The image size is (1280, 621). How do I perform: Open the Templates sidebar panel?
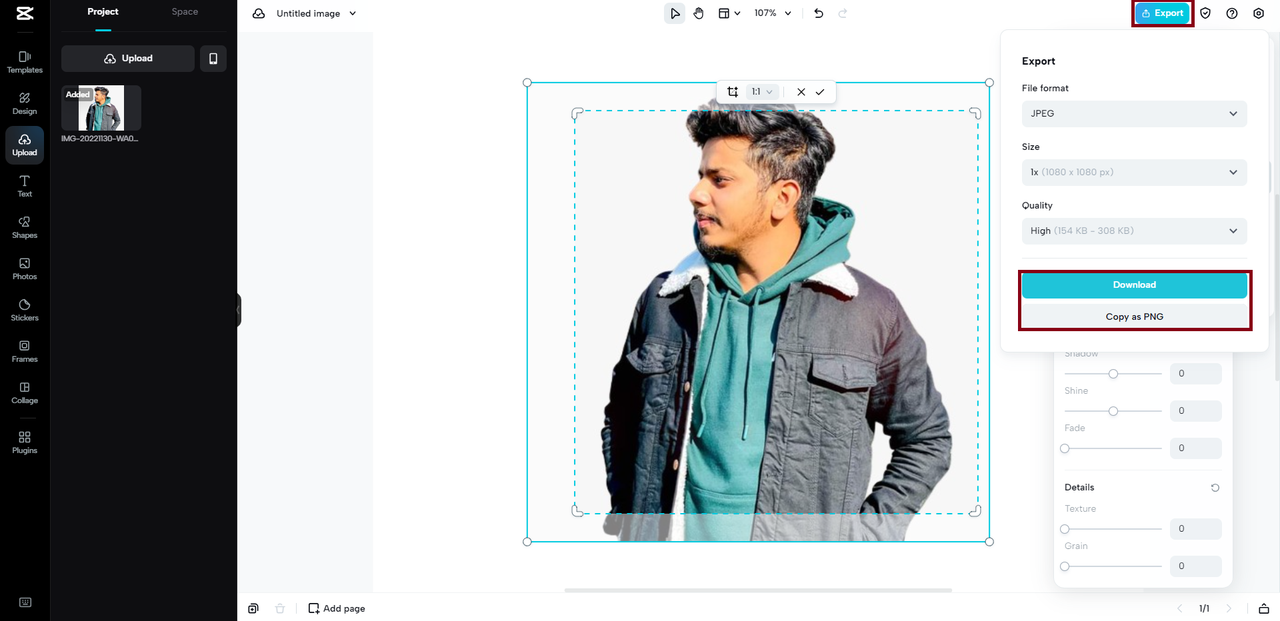pos(25,62)
